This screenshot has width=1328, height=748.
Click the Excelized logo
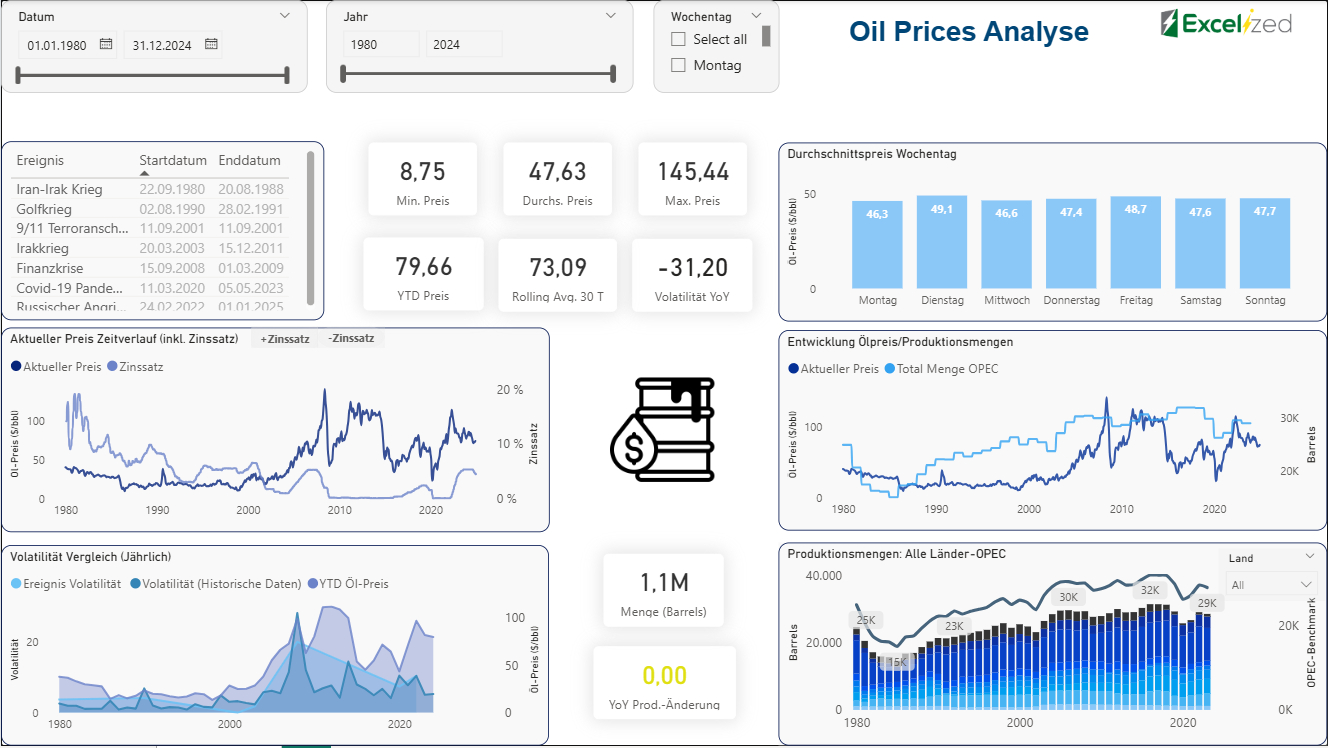click(x=1226, y=23)
